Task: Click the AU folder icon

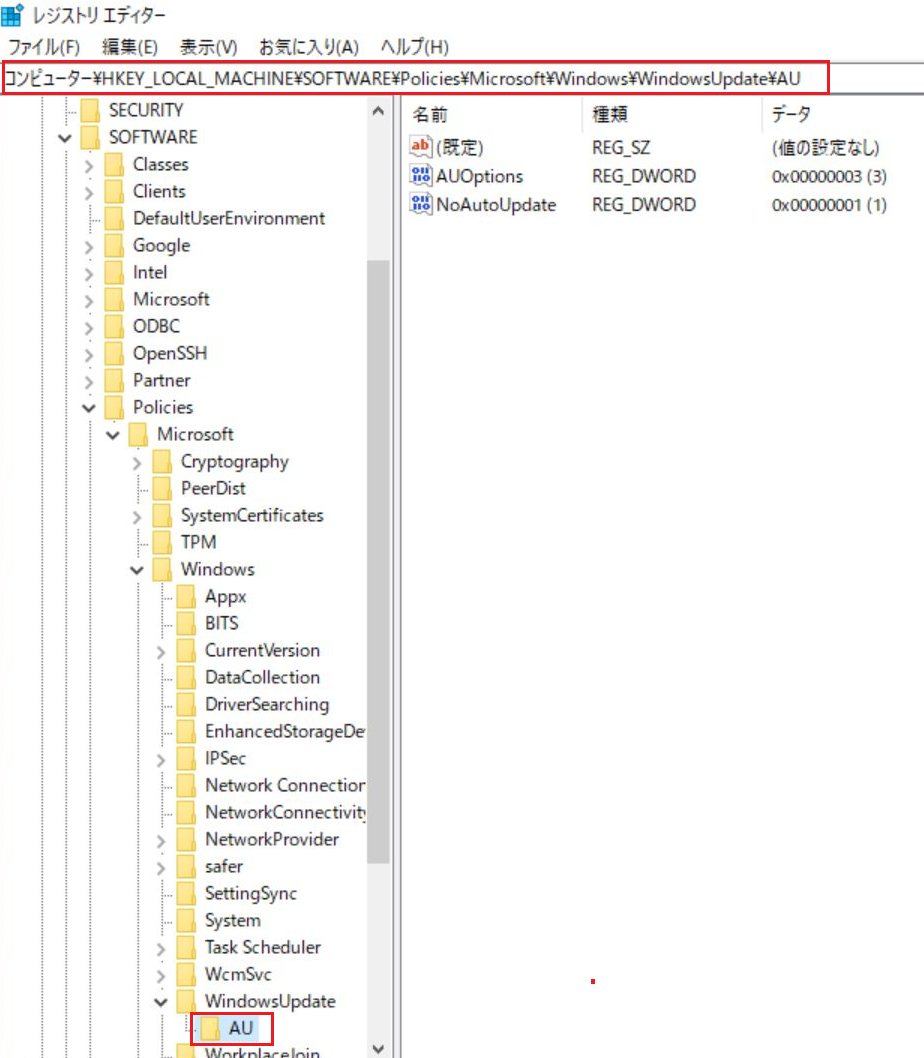Action: (x=210, y=1028)
